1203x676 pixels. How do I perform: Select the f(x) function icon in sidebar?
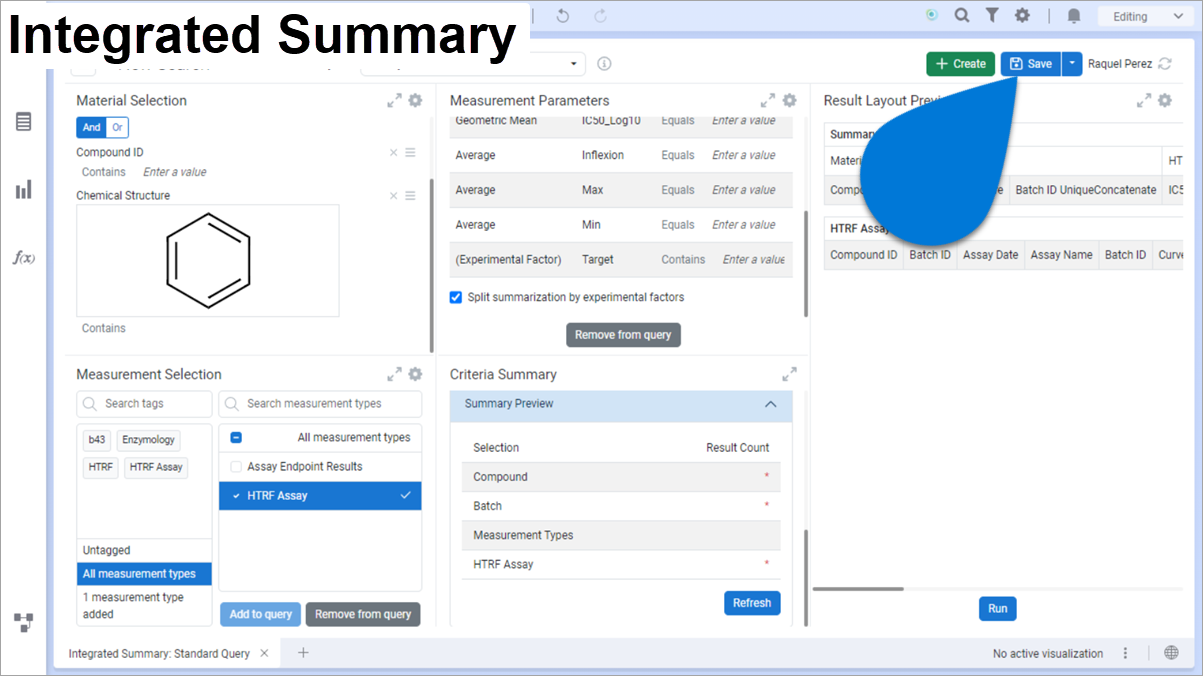tap(24, 257)
